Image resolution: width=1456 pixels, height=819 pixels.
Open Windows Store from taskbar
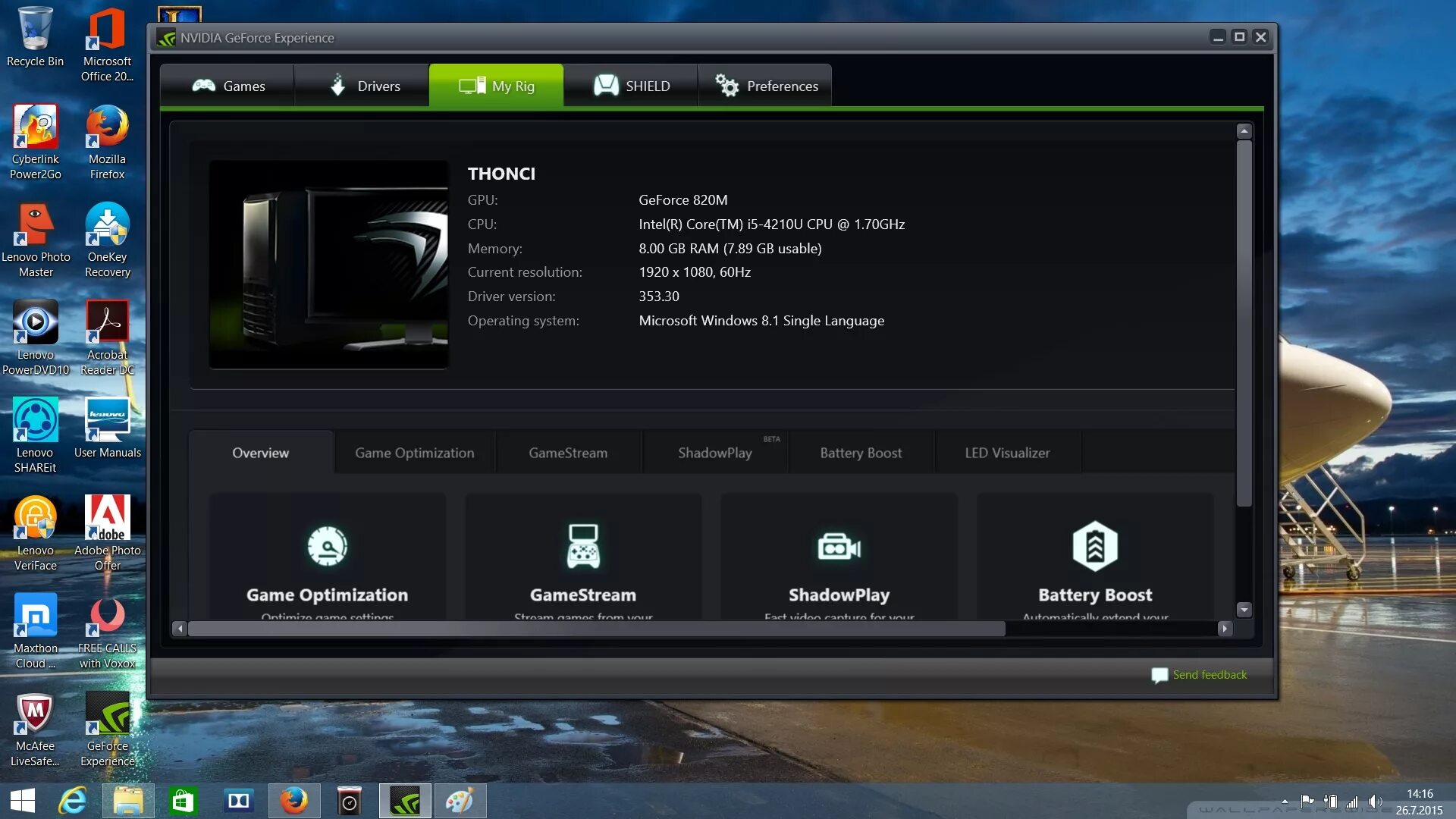click(x=183, y=801)
